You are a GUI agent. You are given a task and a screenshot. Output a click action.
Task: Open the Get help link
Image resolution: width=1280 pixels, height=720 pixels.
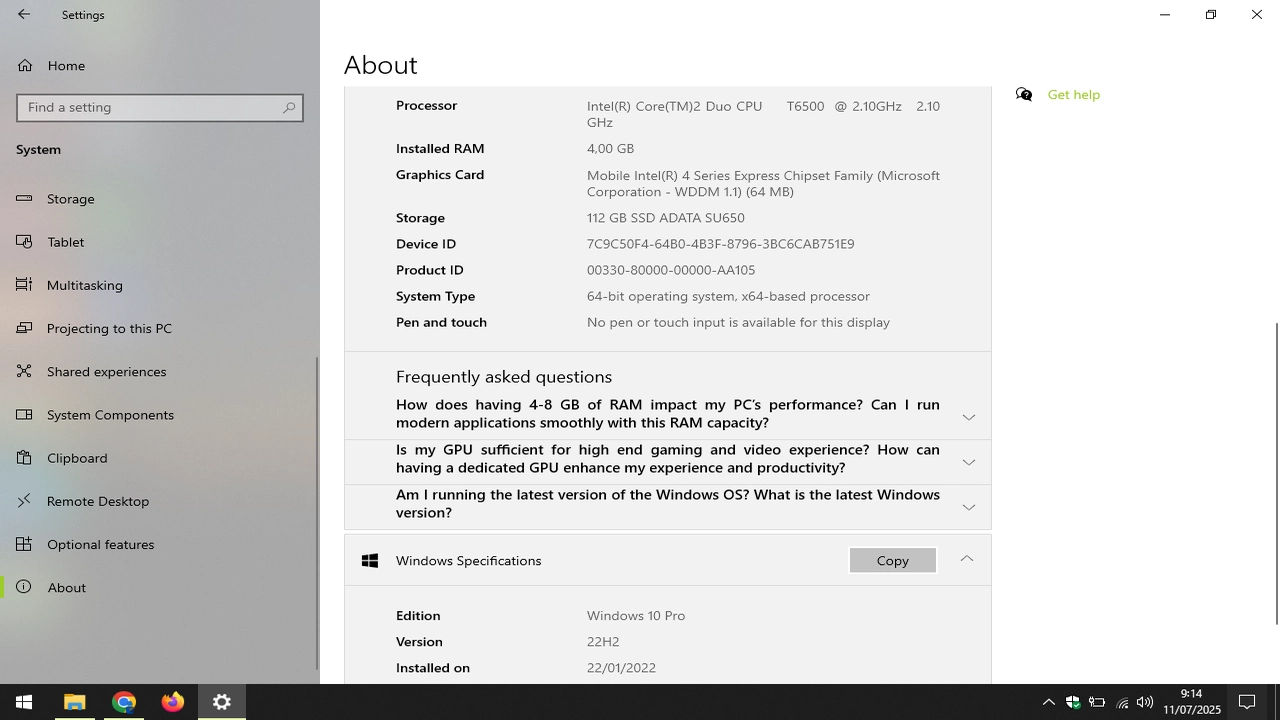(1074, 94)
